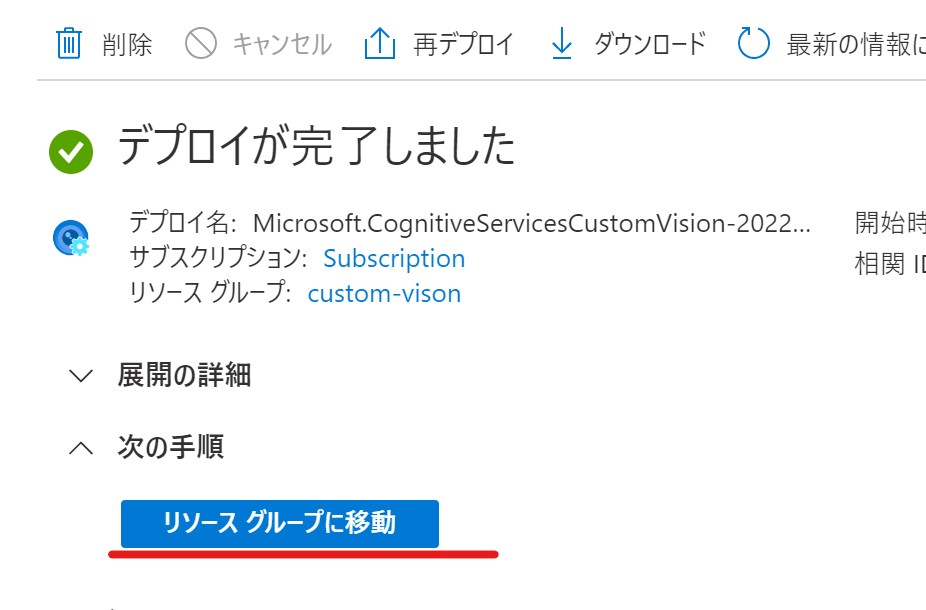Select ダウンロード in the toolbar
The image size is (926, 610).
[x=650, y=44]
